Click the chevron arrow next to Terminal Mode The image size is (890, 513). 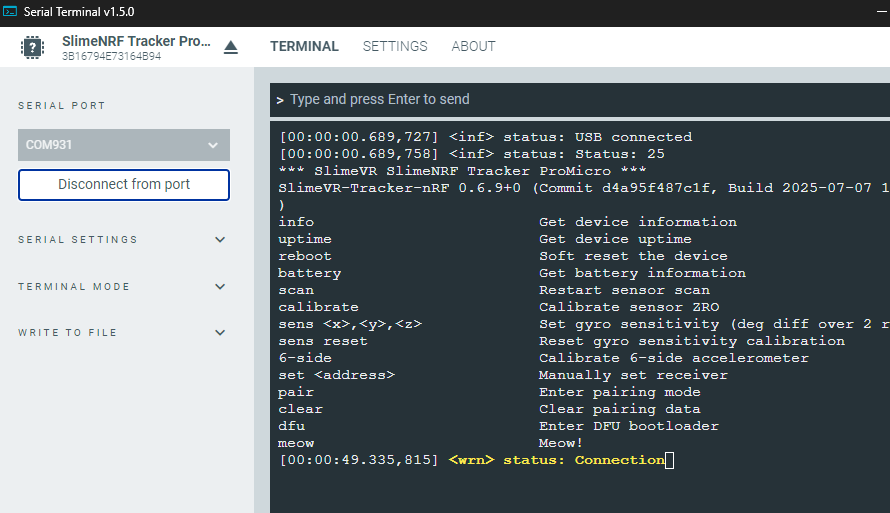pos(220,287)
